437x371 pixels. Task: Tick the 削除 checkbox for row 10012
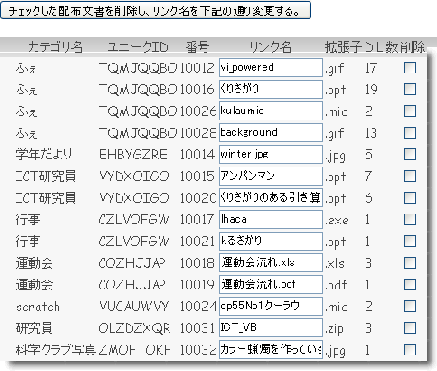click(410, 68)
